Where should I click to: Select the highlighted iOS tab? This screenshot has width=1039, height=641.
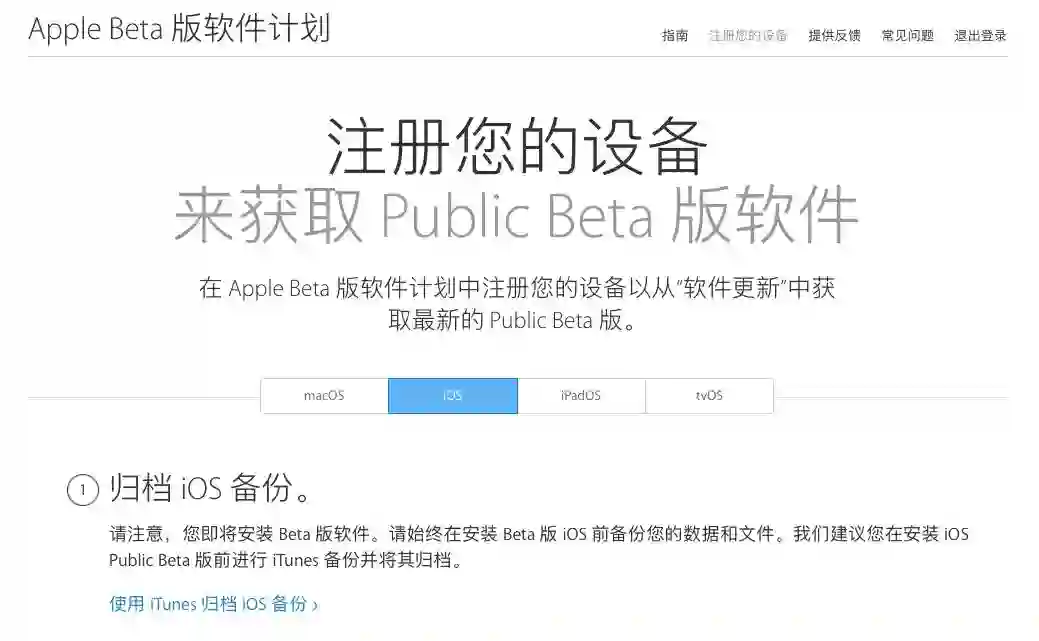pyautogui.click(x=453, y=396)
